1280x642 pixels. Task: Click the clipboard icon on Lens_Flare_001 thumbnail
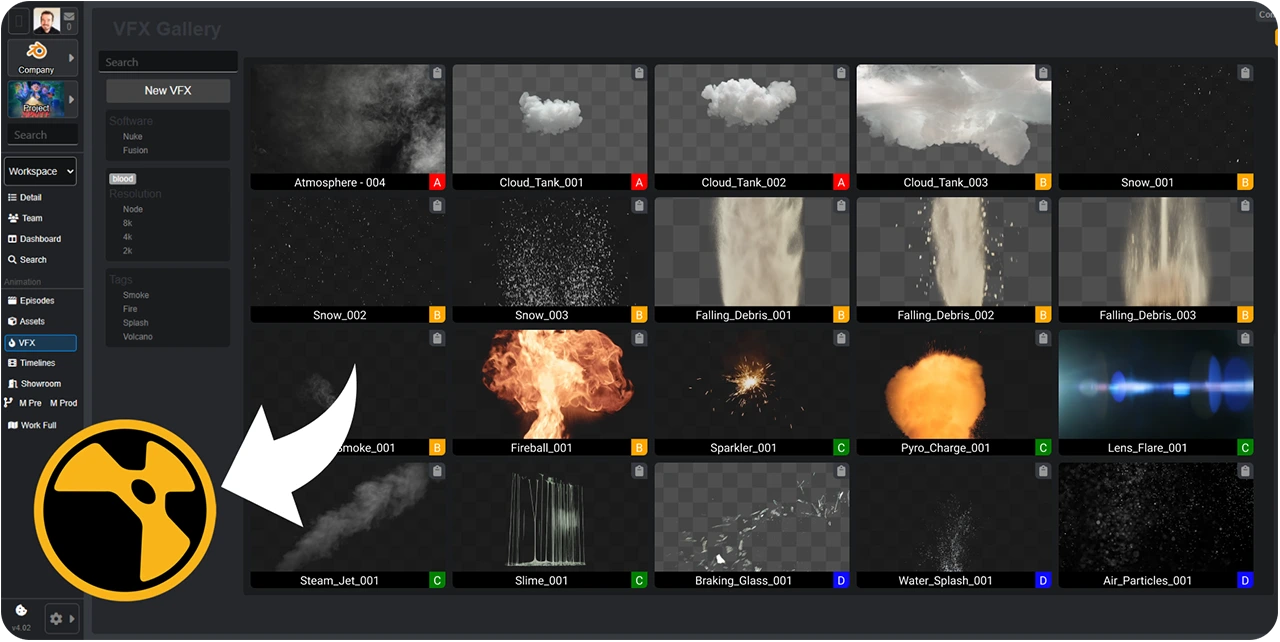tap(1245, 338)
